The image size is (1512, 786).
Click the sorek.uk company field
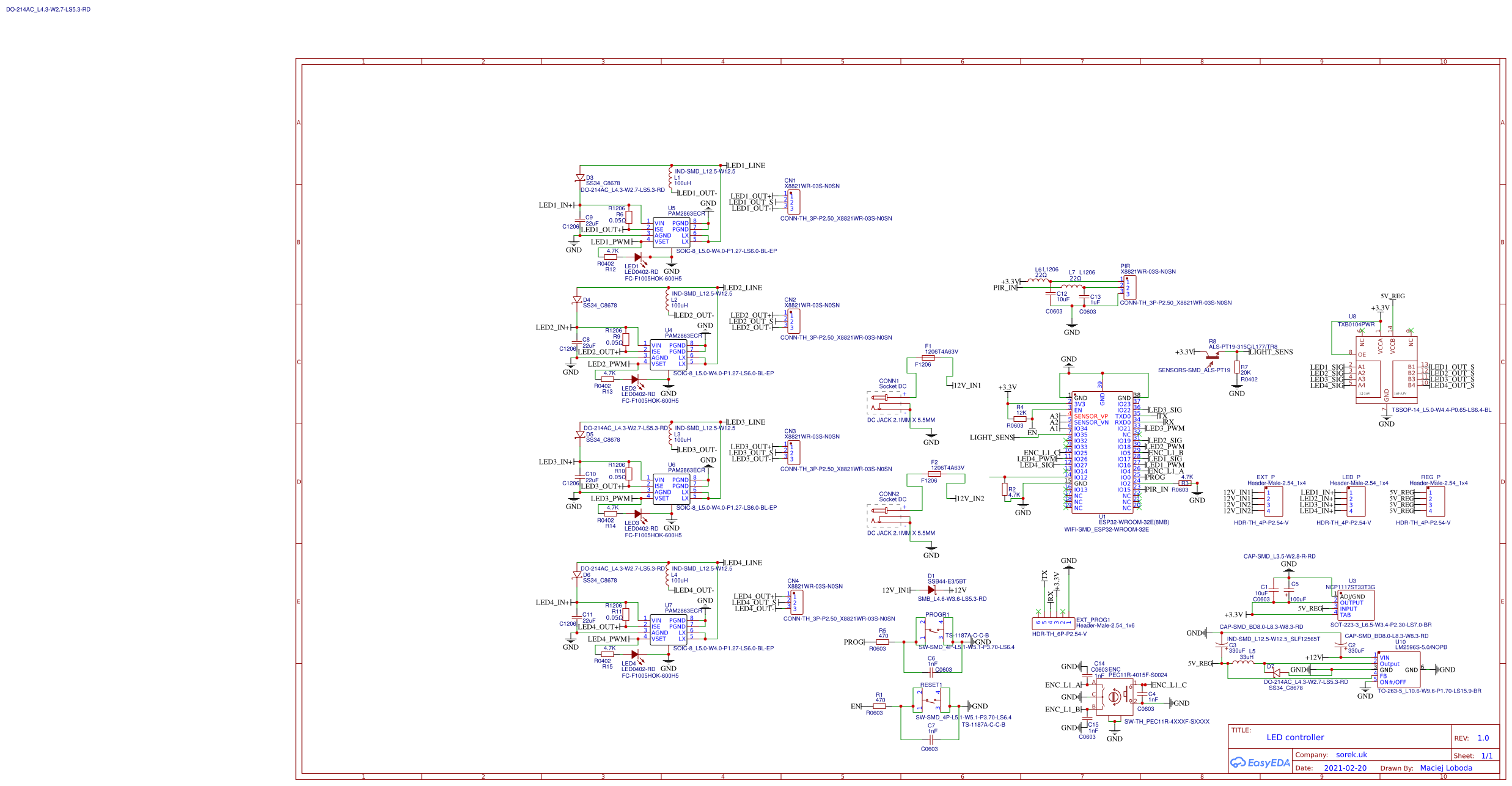pyautogui.click(x=1351, y=755)
